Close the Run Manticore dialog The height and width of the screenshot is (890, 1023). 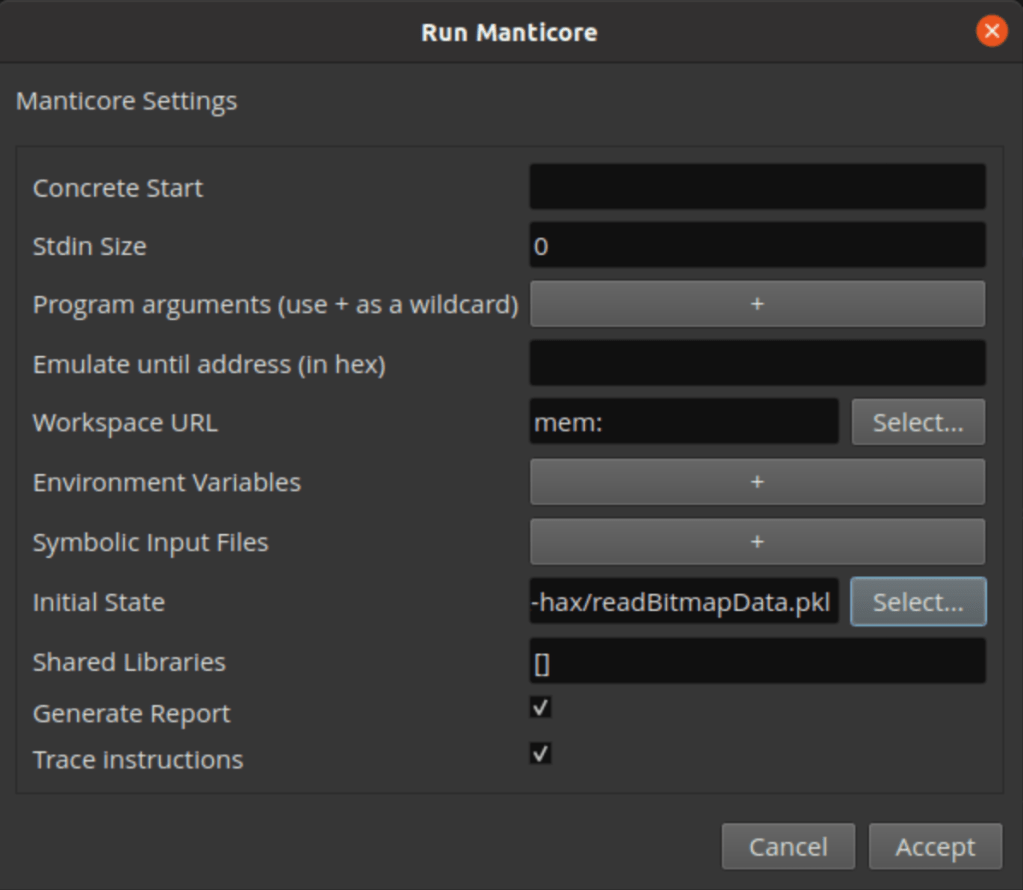pos(990,32)
